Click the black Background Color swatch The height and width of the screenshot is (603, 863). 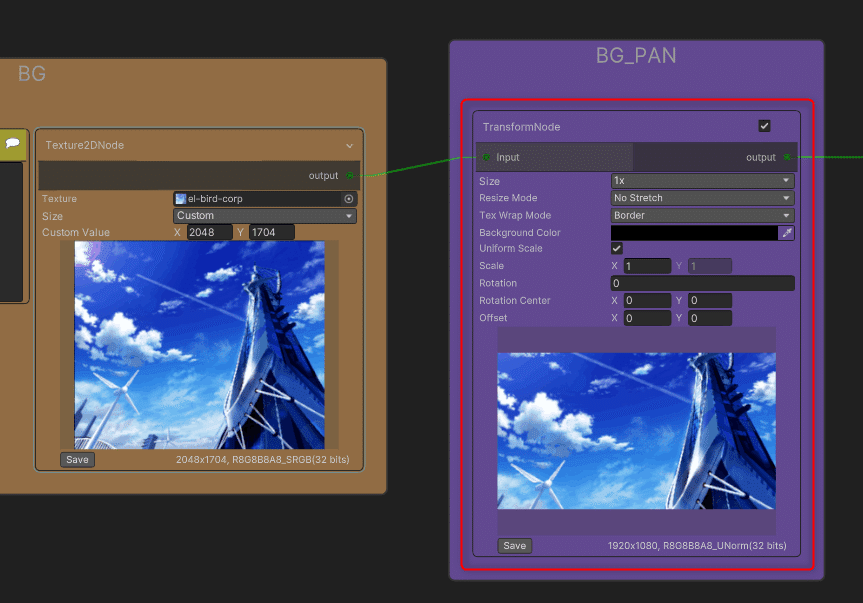pyautogui.click(x=695, y=233)
